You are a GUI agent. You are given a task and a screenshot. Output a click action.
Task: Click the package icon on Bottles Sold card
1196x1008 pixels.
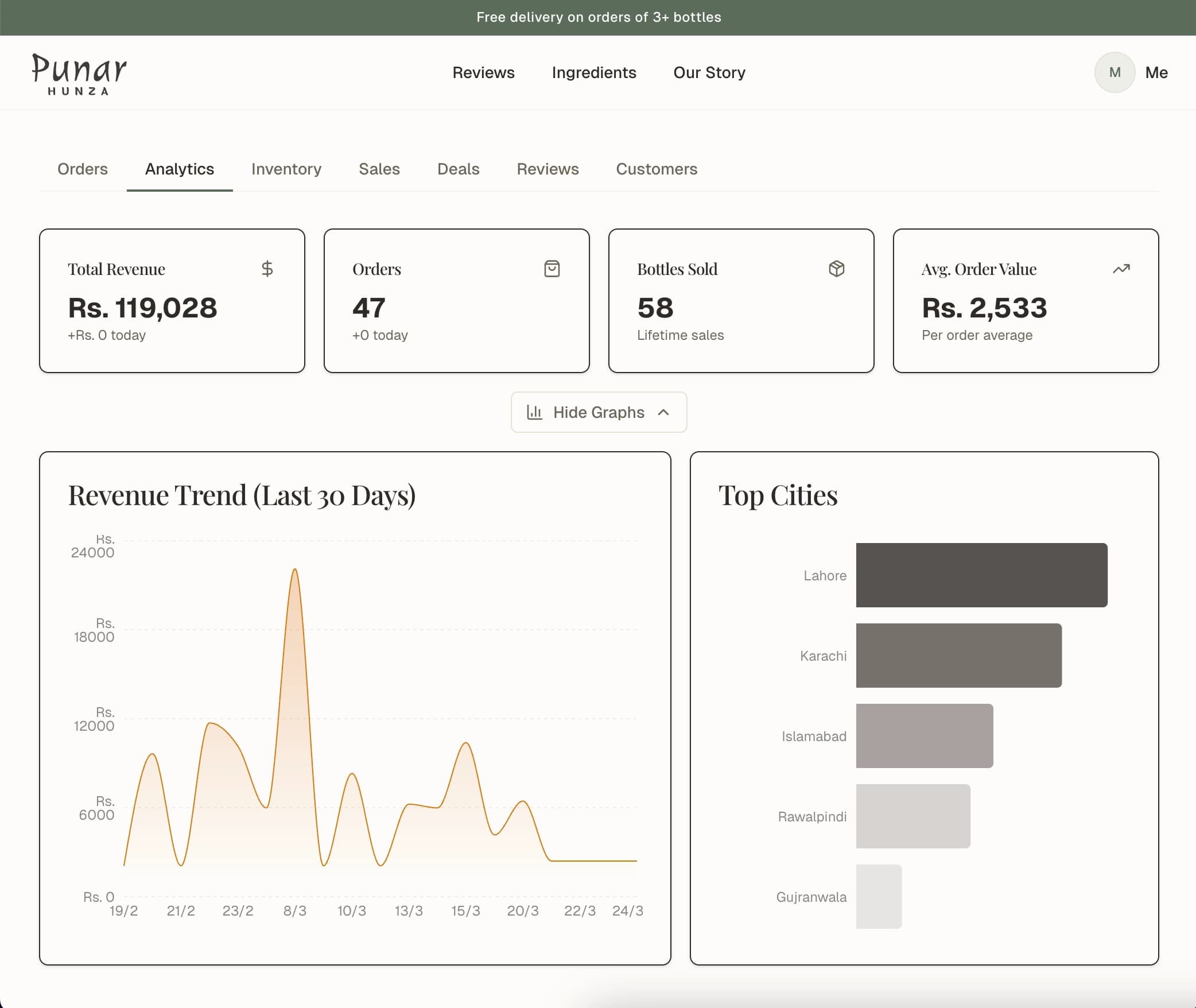click(x=837, y=269)
